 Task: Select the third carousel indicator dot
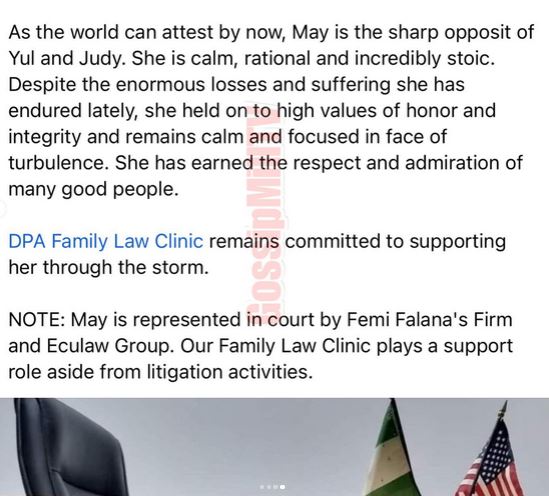point(275,487)
